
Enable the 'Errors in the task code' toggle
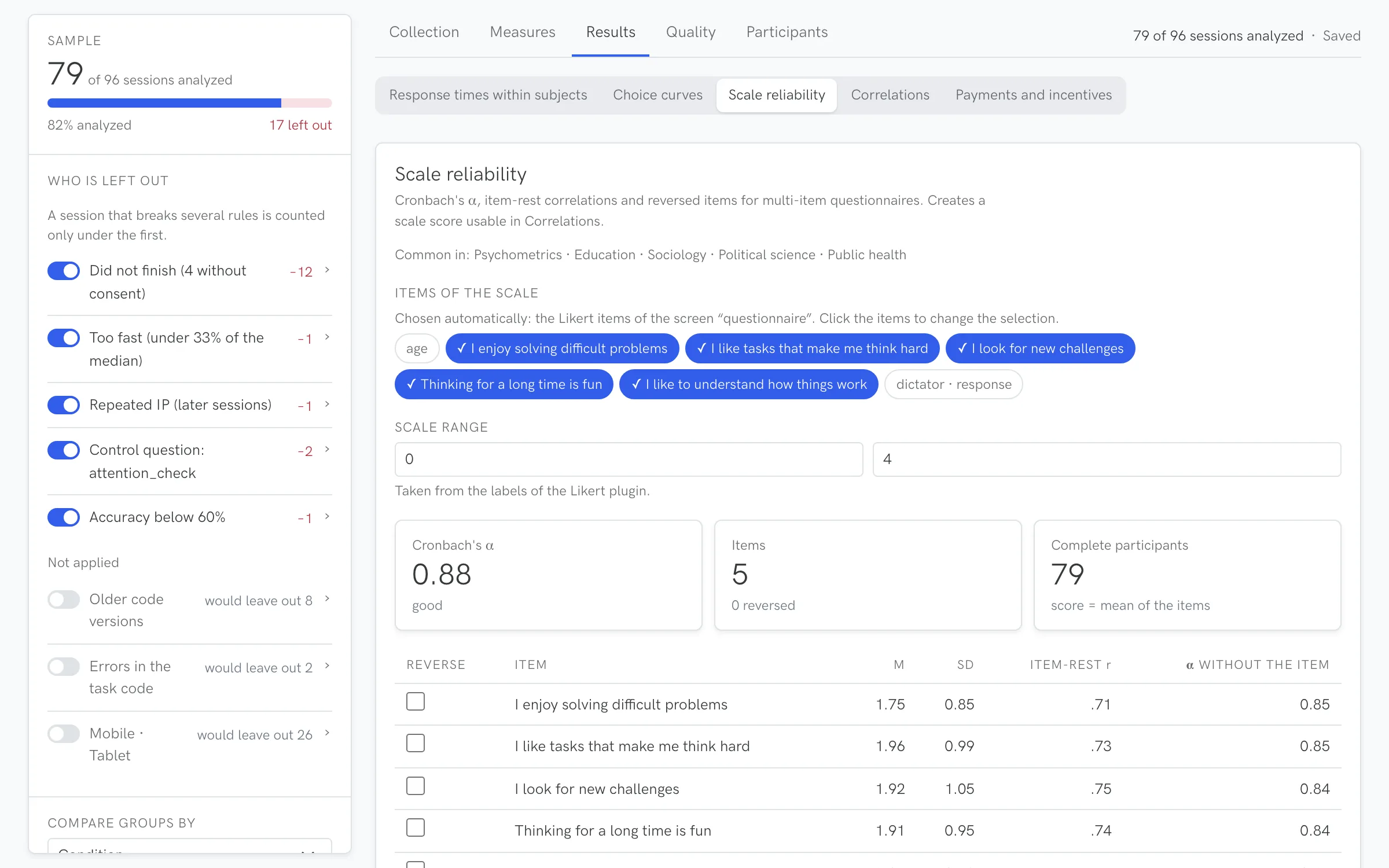64,667
